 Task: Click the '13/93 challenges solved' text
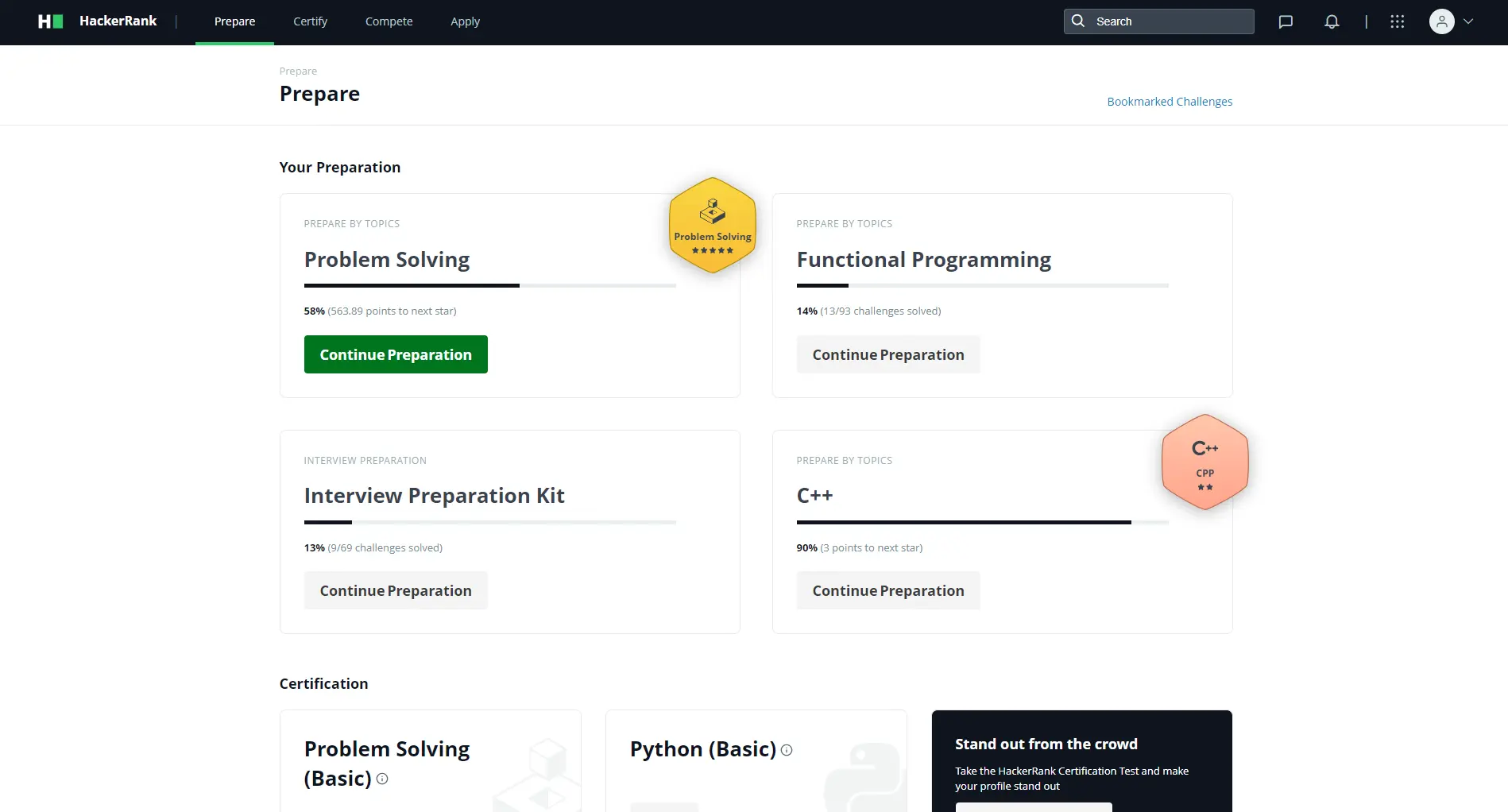pos(880,311)
